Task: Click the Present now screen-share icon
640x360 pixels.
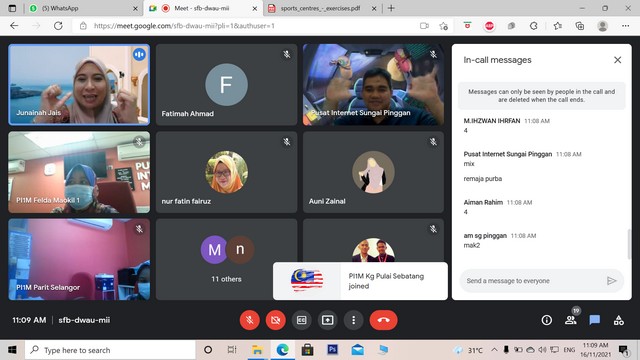Action: [x=327, y=320]
